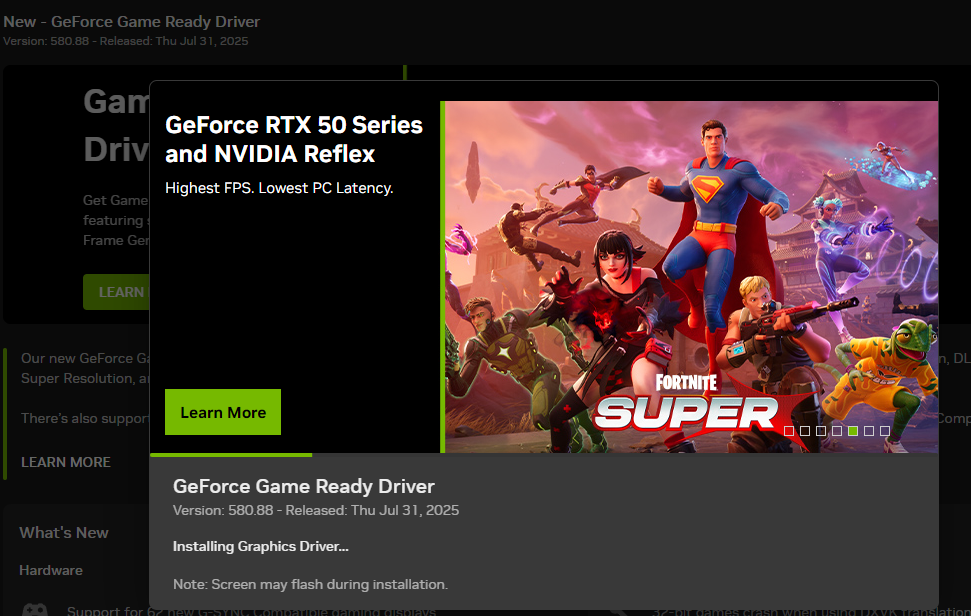Viewport: 971px width, 616px height.
Task: Click the dialog title 'GeForce Game Ready Driver'
Action: pyautogui.click(x=304, y=487)
